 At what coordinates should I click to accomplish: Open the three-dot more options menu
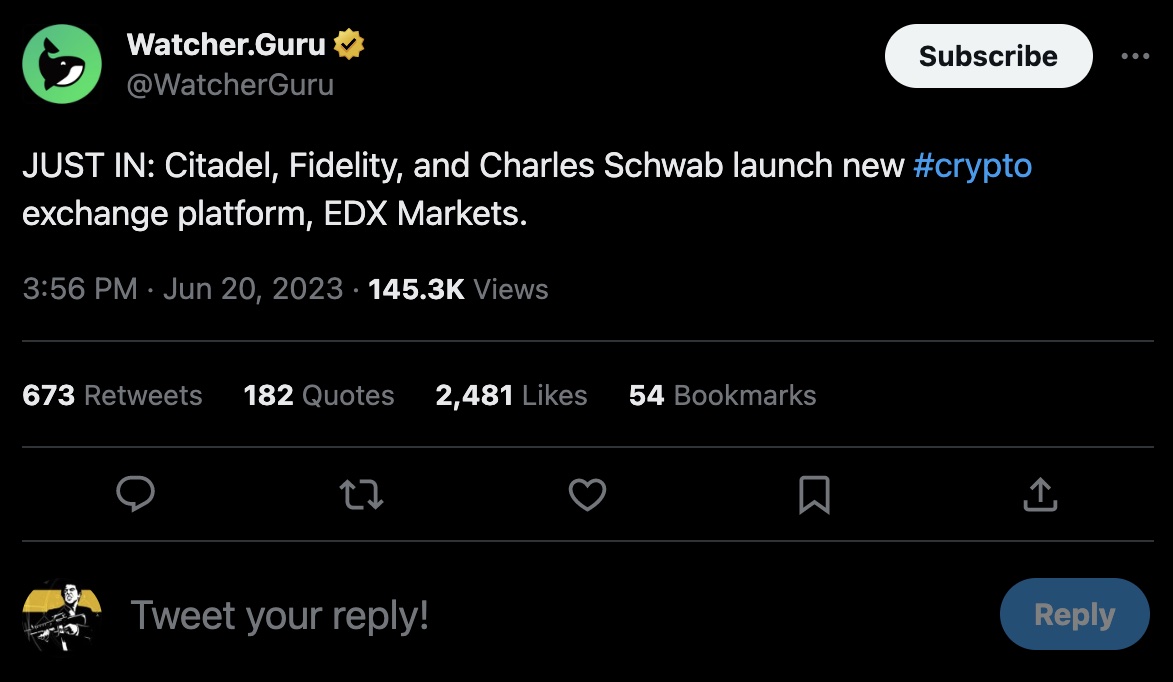(x=1135, y=56)
